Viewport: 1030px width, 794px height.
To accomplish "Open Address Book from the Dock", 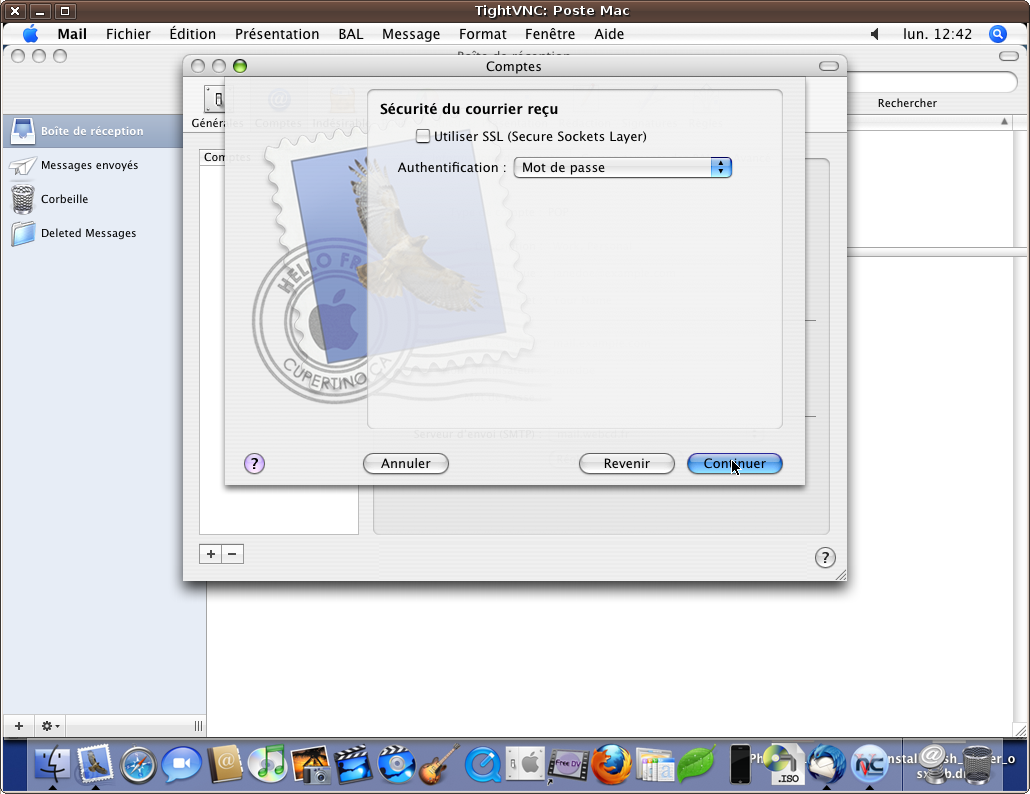I will tap(224, 765).
